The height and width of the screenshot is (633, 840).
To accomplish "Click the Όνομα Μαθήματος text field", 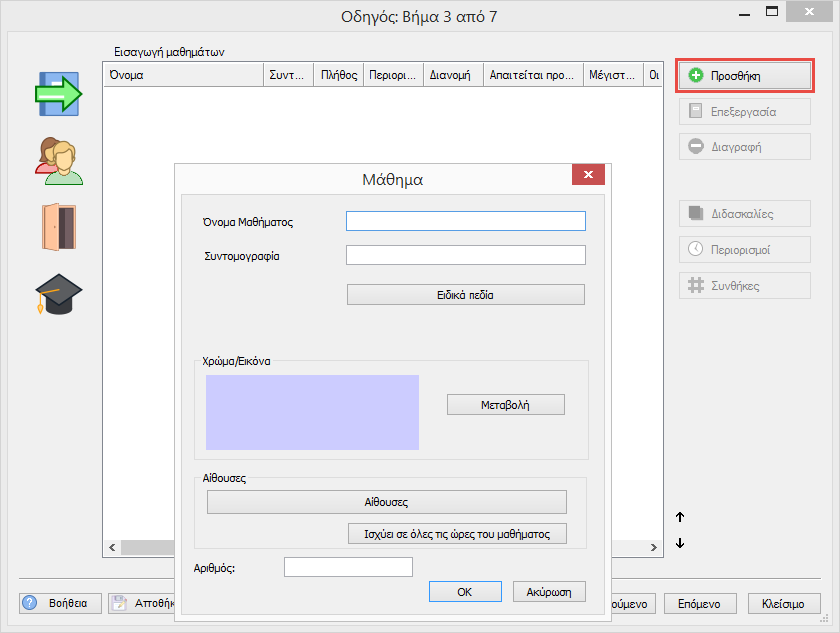I will pyautogui.click(x=465, y=221).
